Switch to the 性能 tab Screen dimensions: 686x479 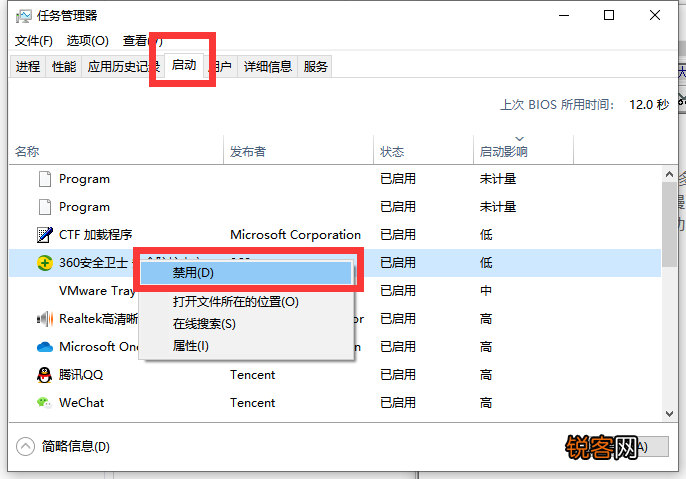click(x=64, y=66)
